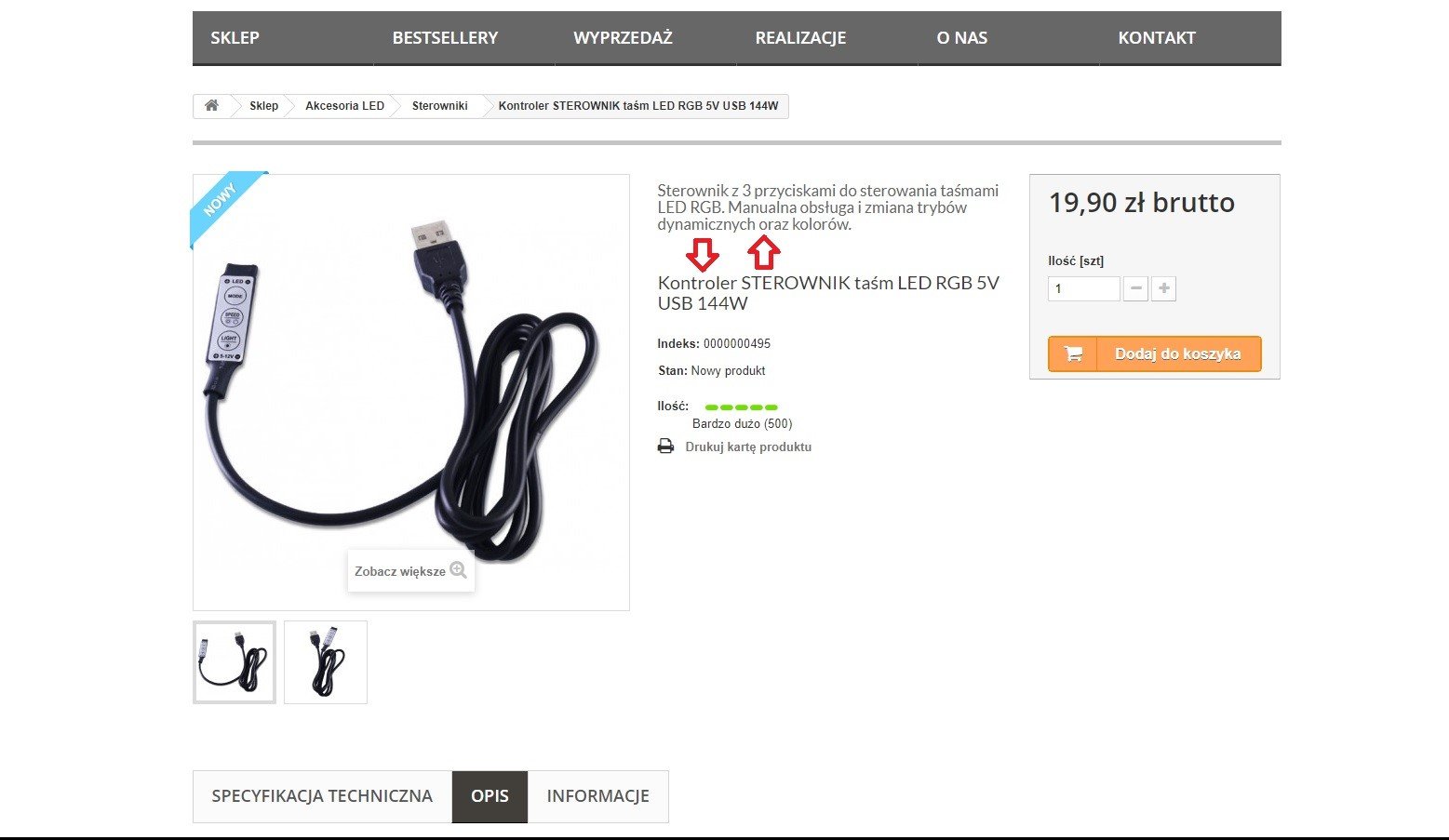Open the Sterowniki breadcrumb link
This screenshot has height=840, width=1449.
pyautogui.click(x=439, y=106)
